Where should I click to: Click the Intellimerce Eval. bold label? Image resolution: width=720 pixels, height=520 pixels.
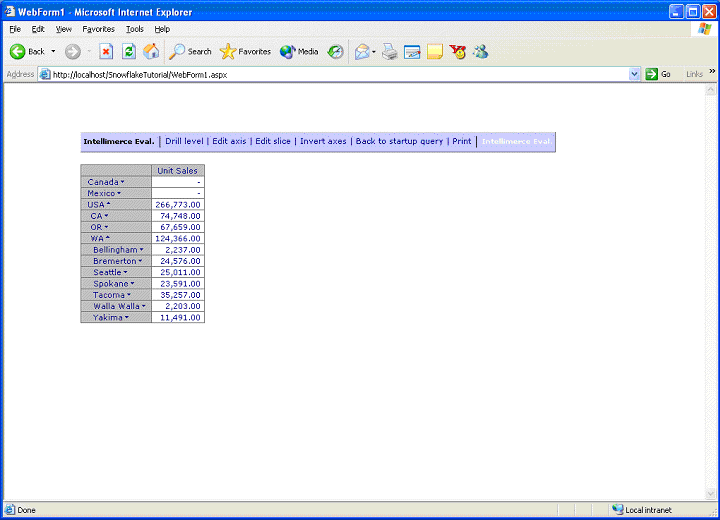(118, 141)
